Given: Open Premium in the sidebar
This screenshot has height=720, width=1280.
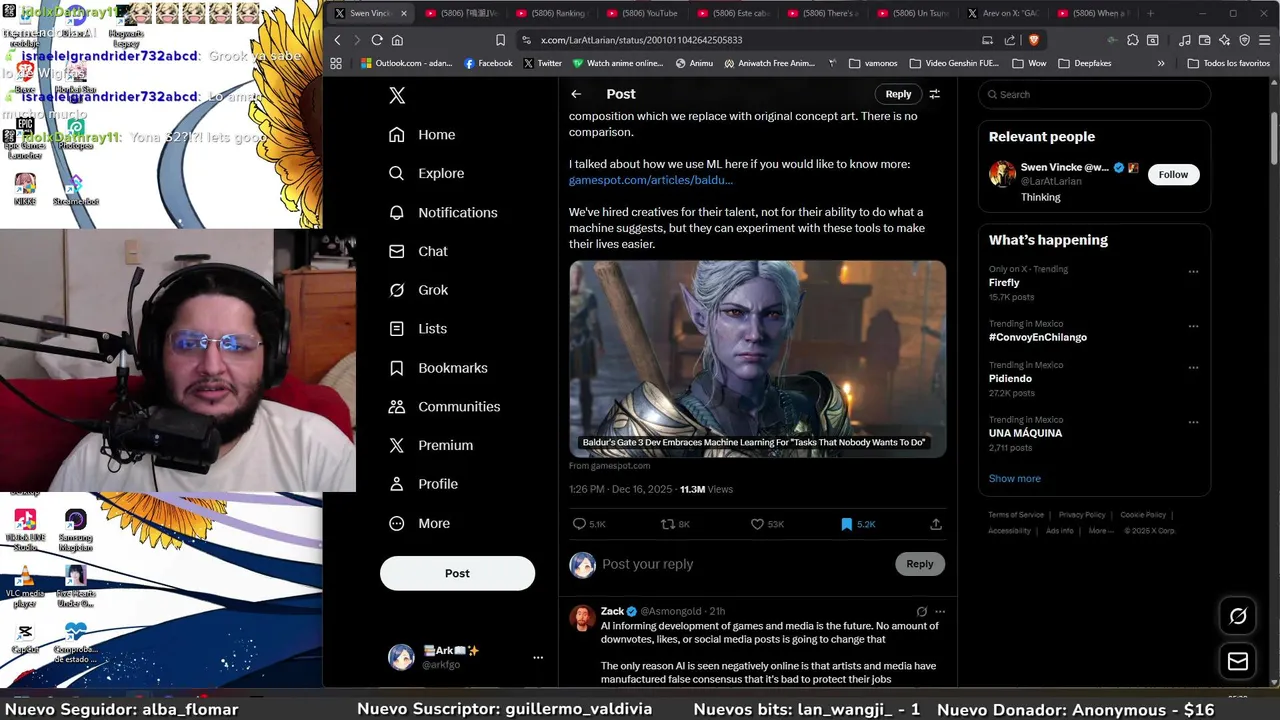Looking at the screenshot, I should [431, 445].
